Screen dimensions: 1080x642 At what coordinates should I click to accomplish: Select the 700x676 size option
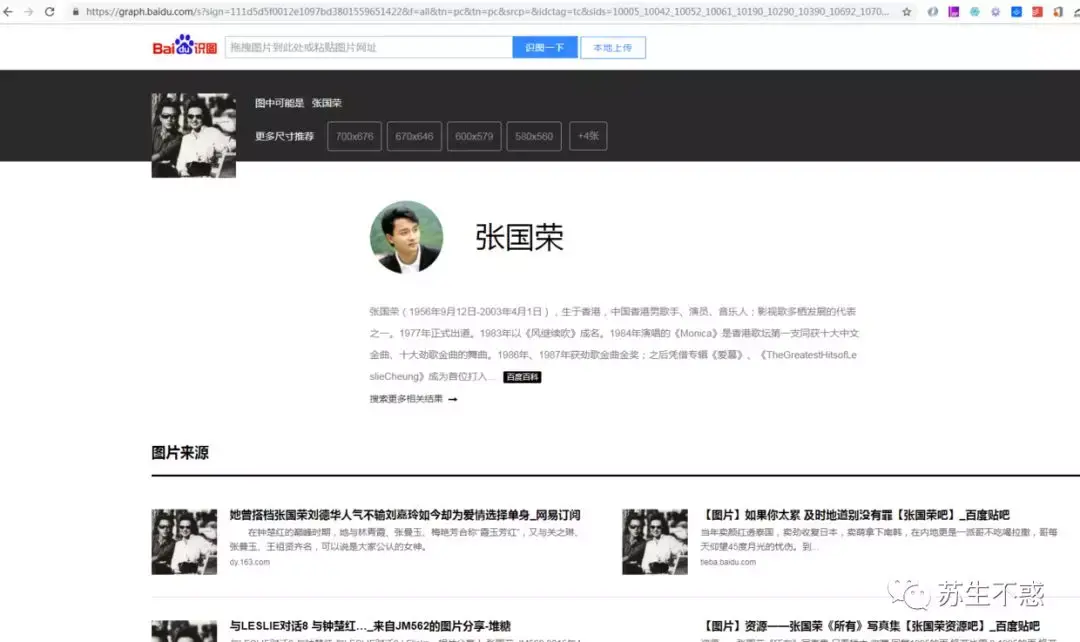pyautogui.click(x=354, y=136)
